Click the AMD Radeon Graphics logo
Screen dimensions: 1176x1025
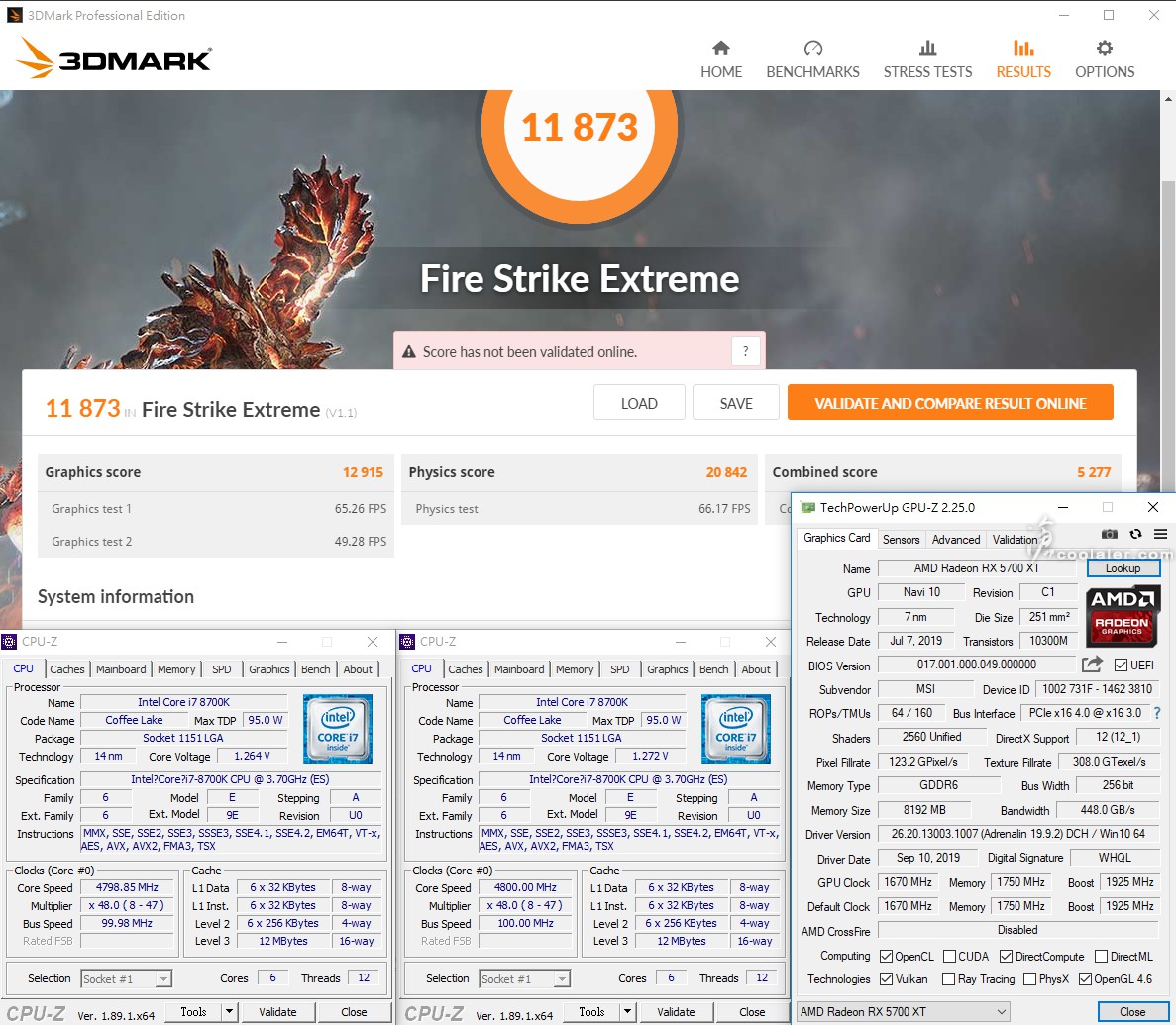coord(1122,616)
